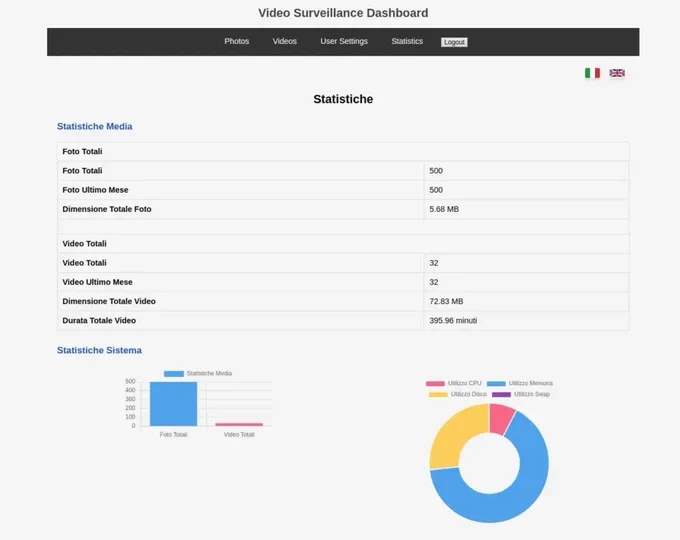The image size is (680, 540).
Task: Click the Foto Totali axis label
Action: [173, 434]
